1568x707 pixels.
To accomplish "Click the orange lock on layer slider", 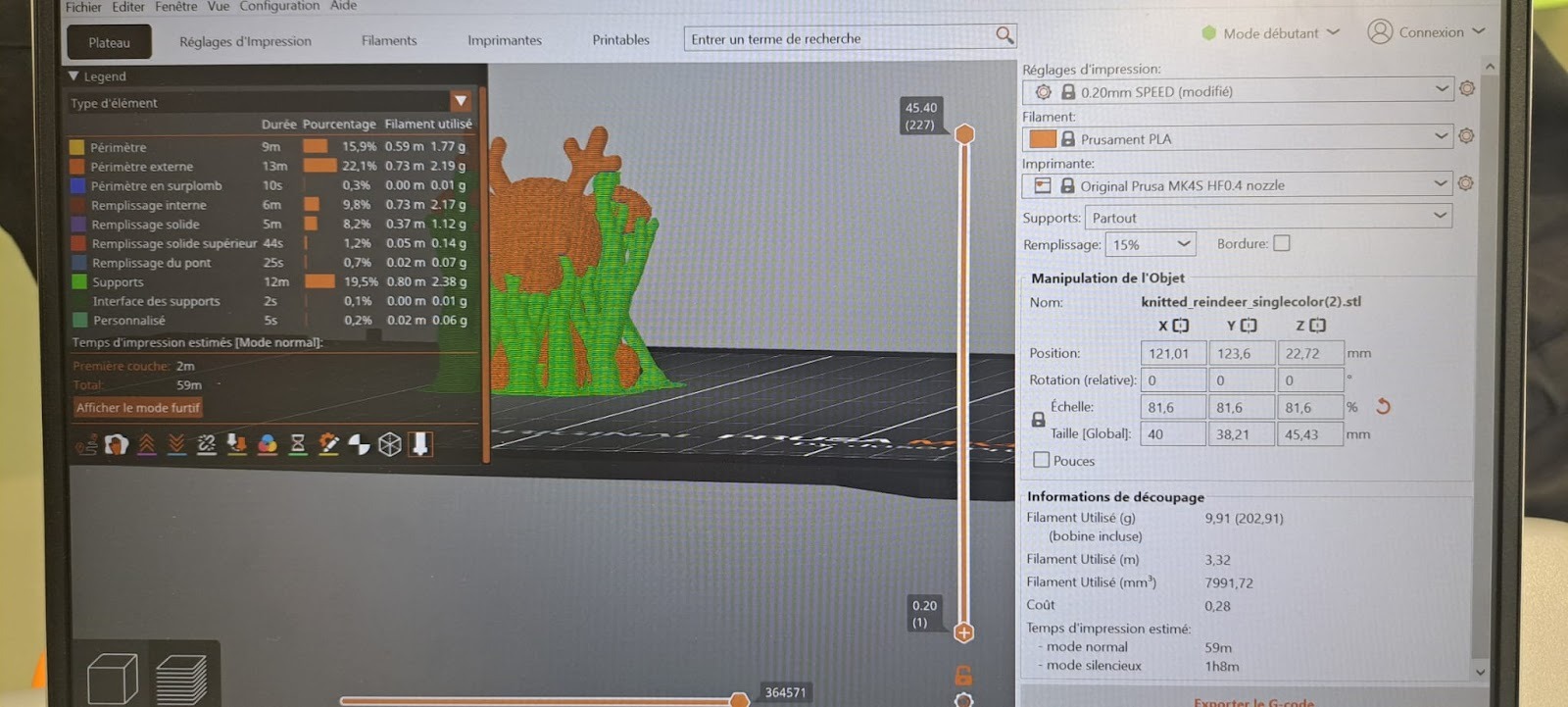I will coord(963,676).
